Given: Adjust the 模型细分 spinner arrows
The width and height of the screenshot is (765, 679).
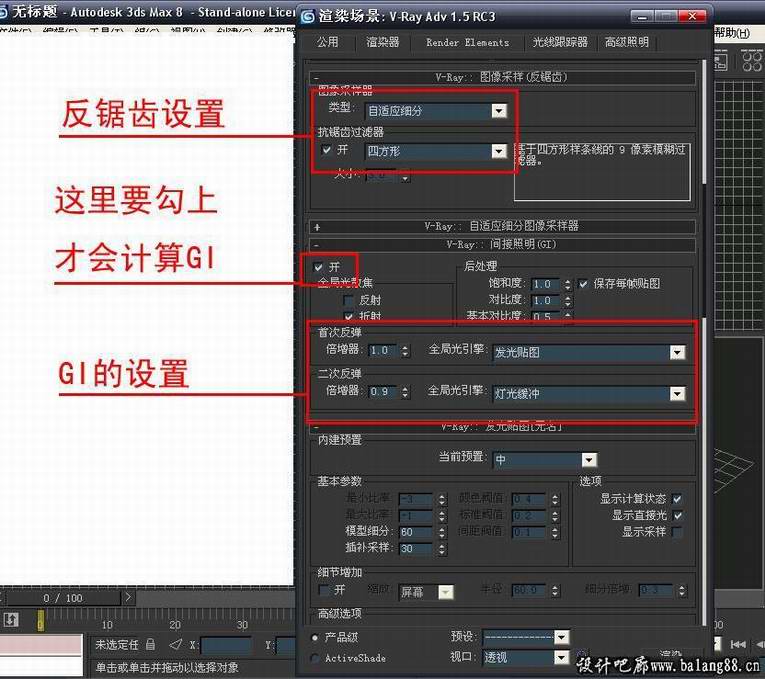Looking at the screenshot, I should click(442, 532).
